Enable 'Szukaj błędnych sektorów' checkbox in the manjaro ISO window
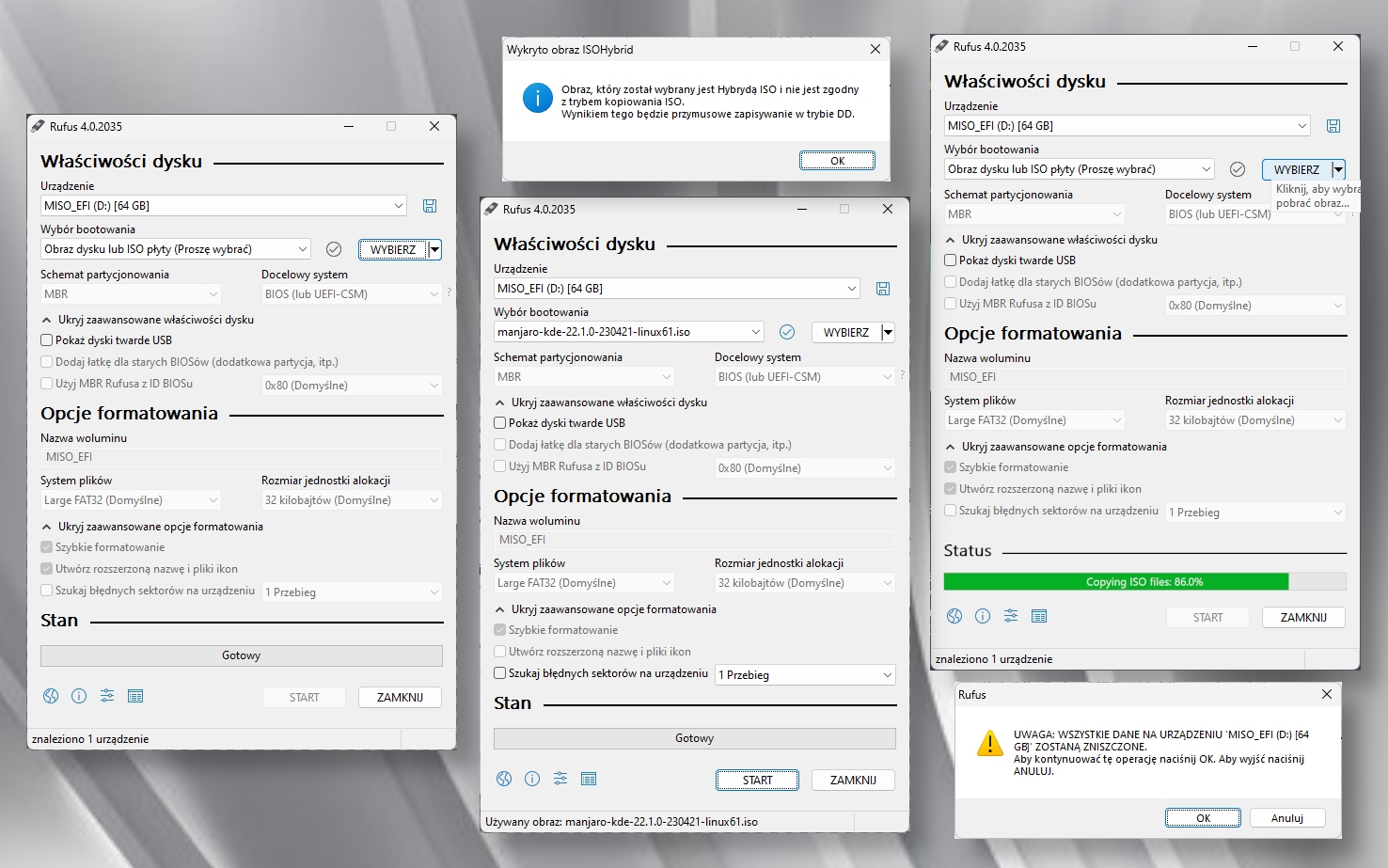The image size is (1388, 868). 500,673
